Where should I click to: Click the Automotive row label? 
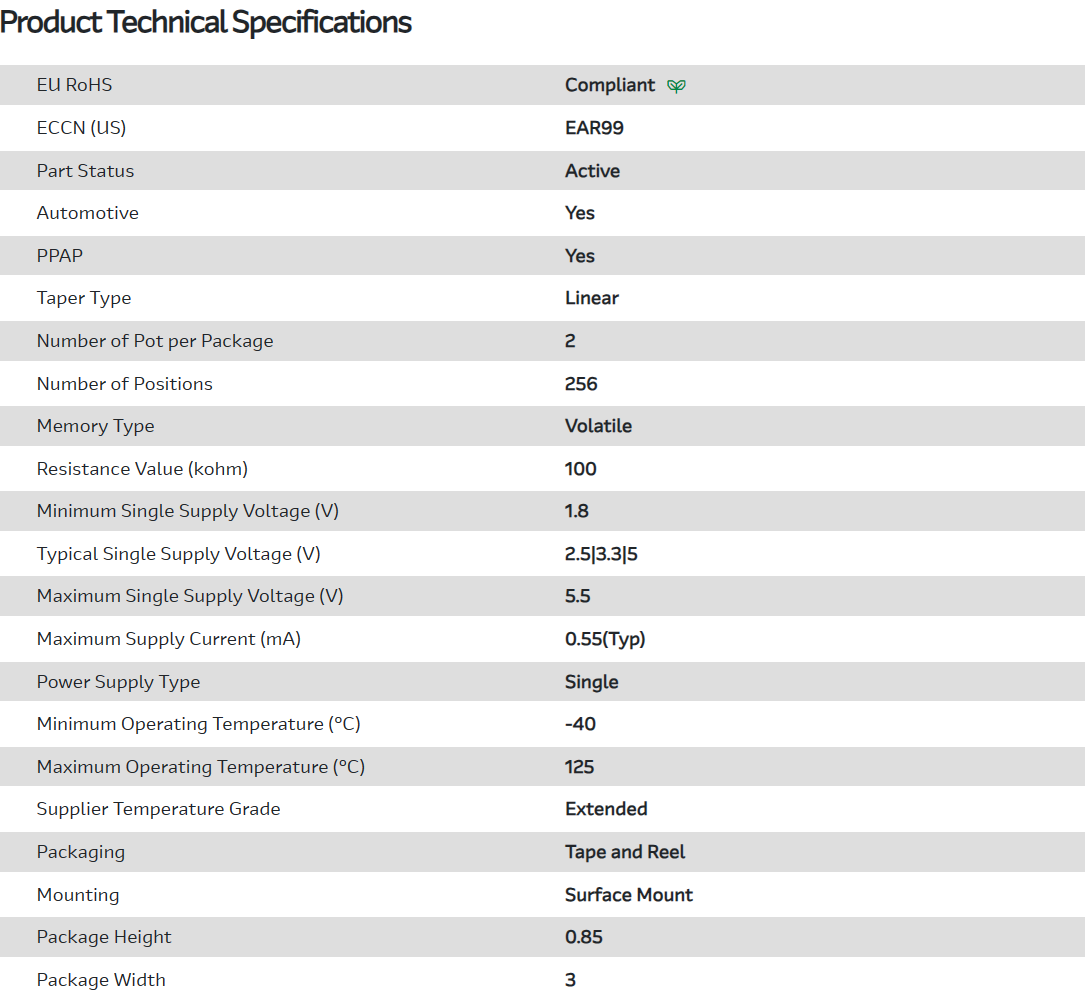point(88,213)
